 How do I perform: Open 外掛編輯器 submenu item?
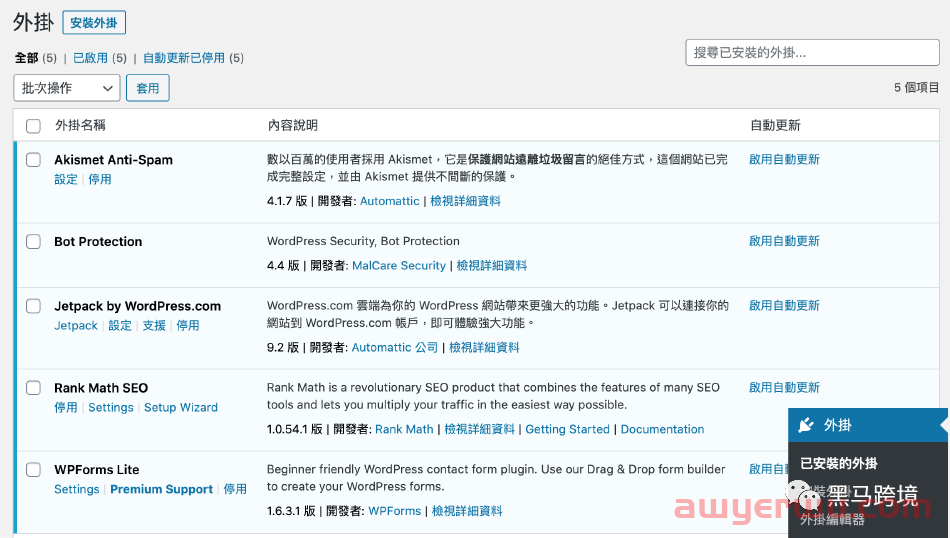tap(832, 519)
